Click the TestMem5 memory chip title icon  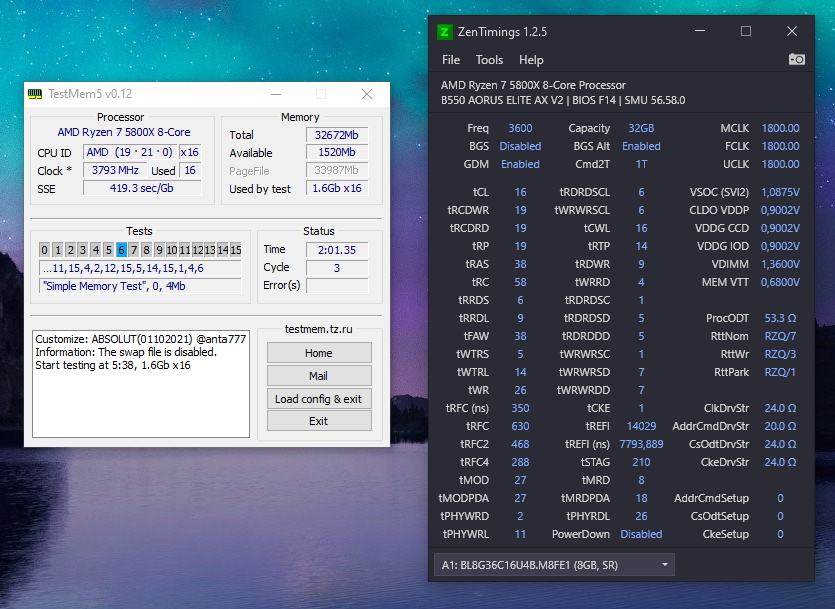tap(35, 94)
